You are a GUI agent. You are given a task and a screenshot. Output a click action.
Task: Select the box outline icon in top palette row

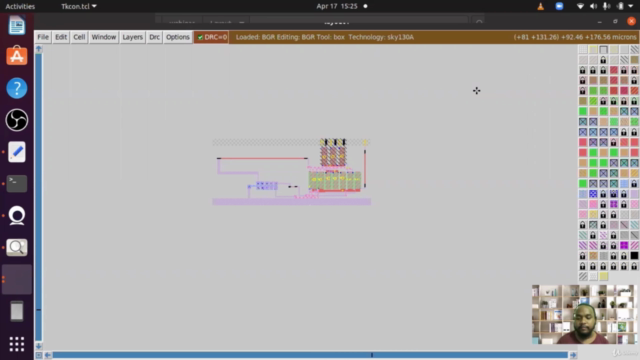coord(603,49)
